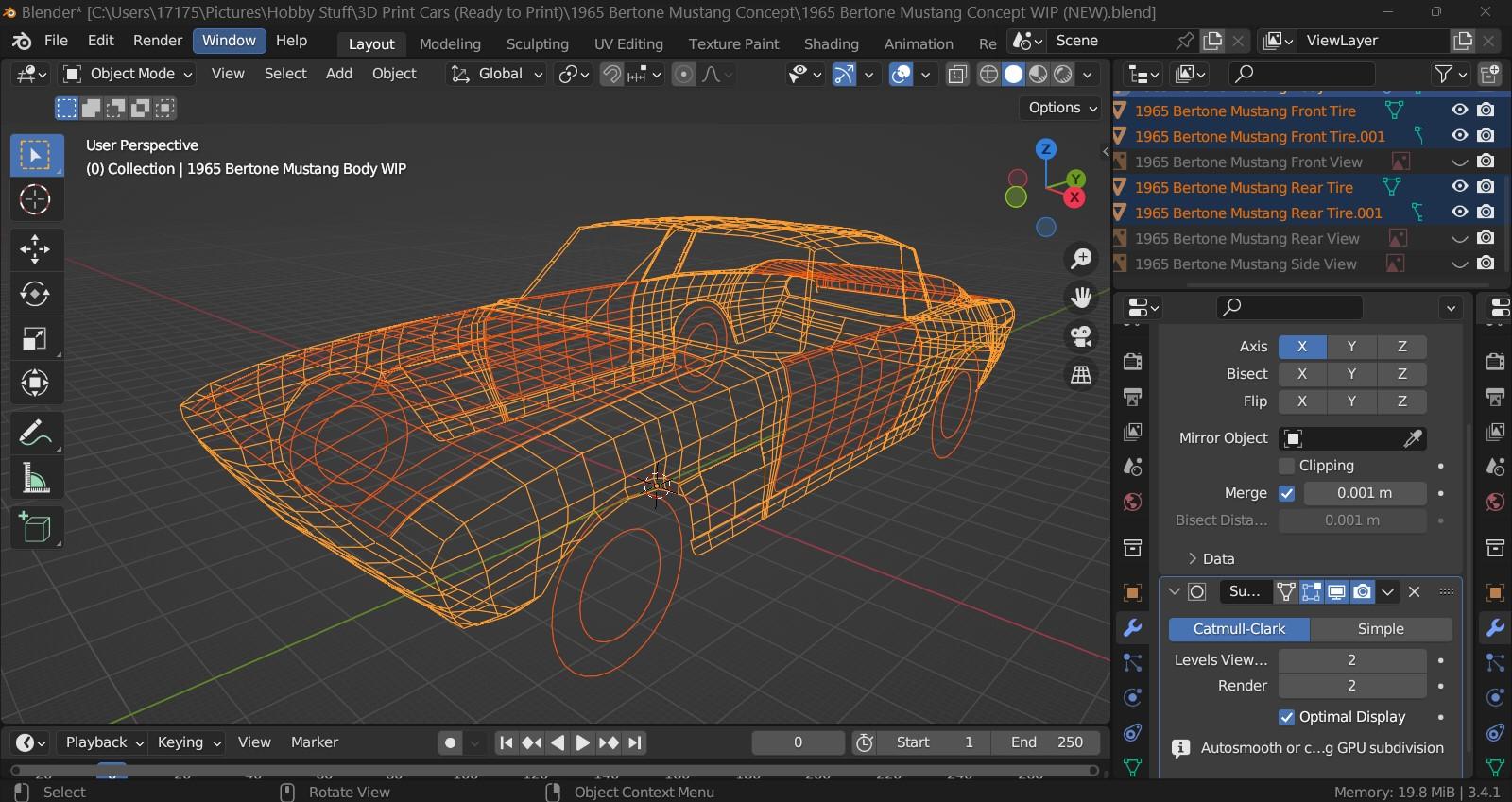Open the Add menu in viewport header

[x=338, y=74]
